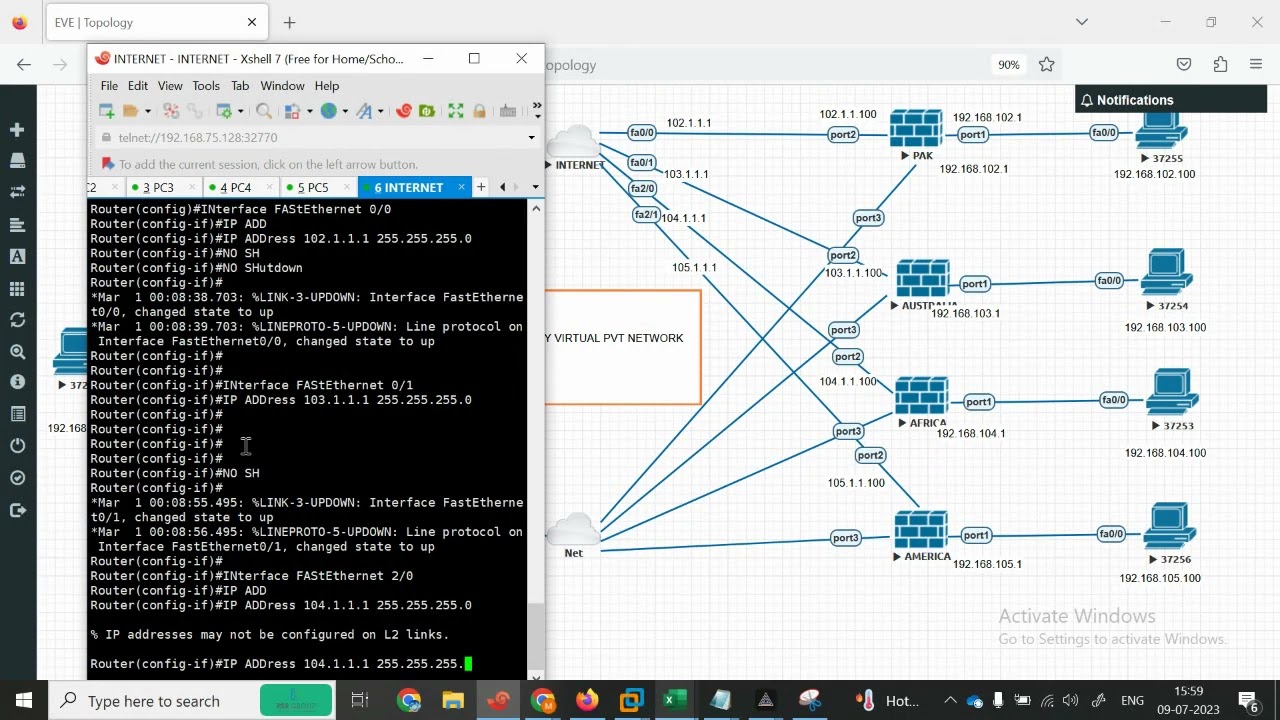Viewport: 1280px width, 720px height.
Task: Click EVE sidebar Add an object plus icon
Action: pyautogui.click(x=17, y=130)
